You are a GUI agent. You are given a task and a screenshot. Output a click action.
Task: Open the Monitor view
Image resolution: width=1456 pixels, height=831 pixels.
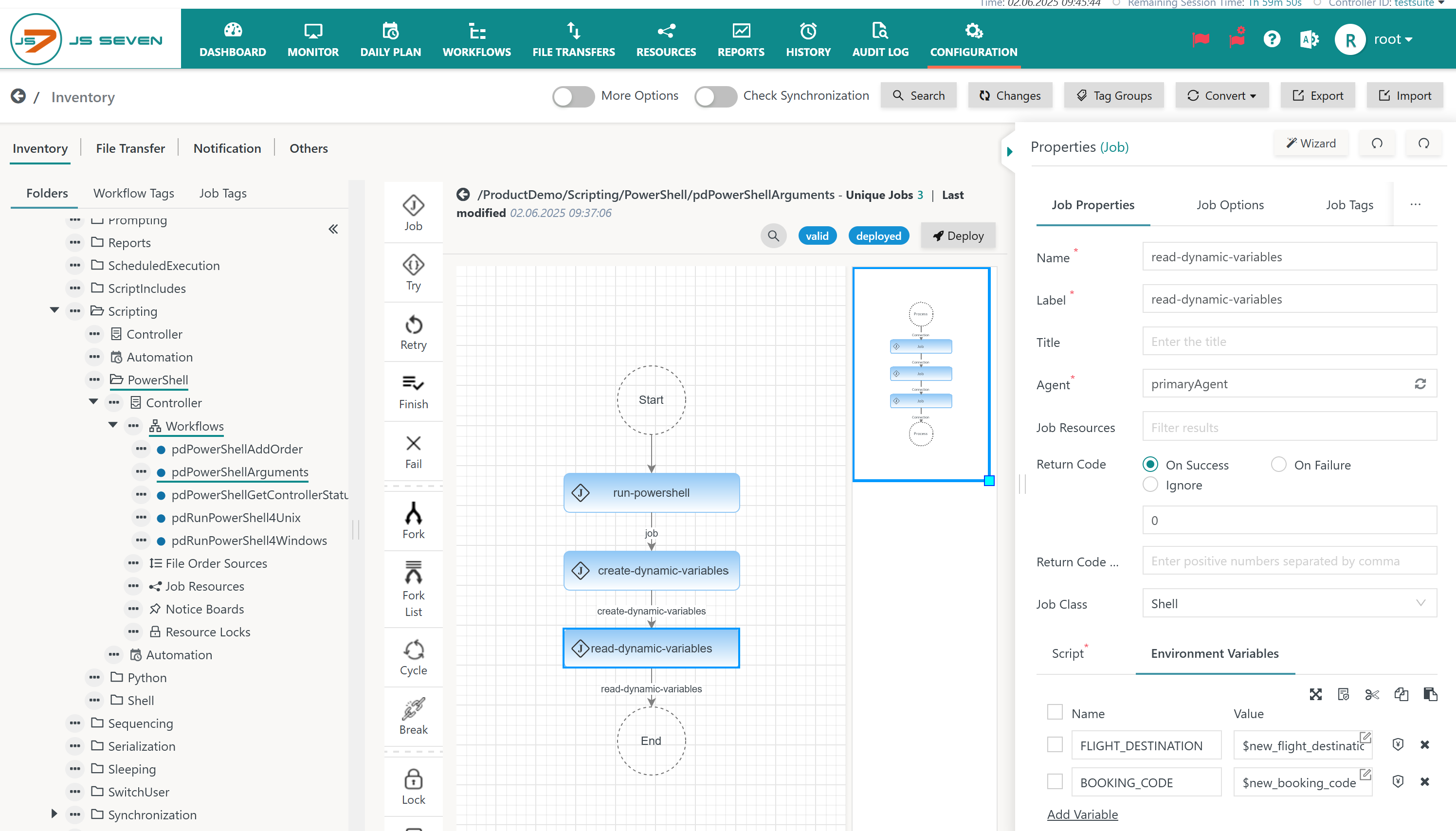click(313, 39)
